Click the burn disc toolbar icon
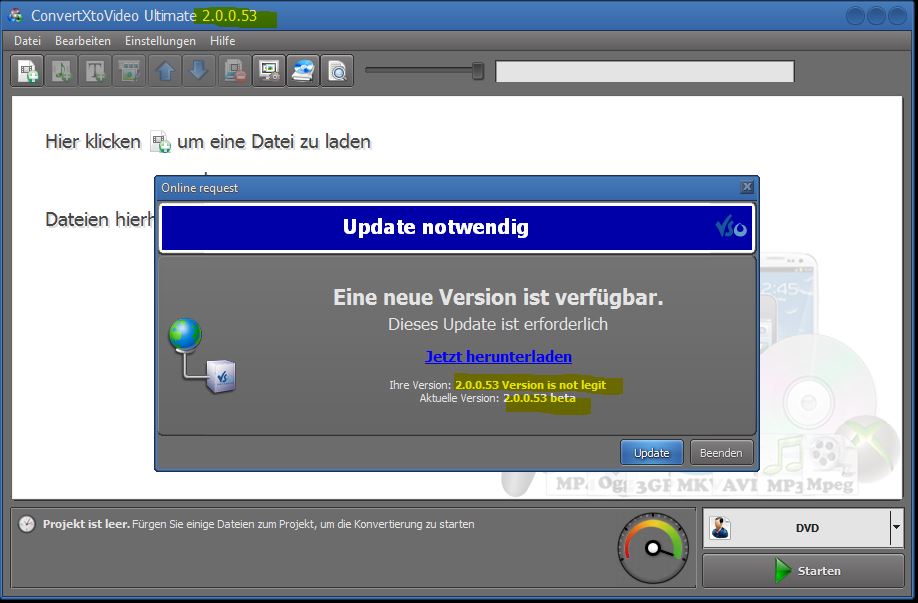The image size is (918, 603). tap(303, 71)
